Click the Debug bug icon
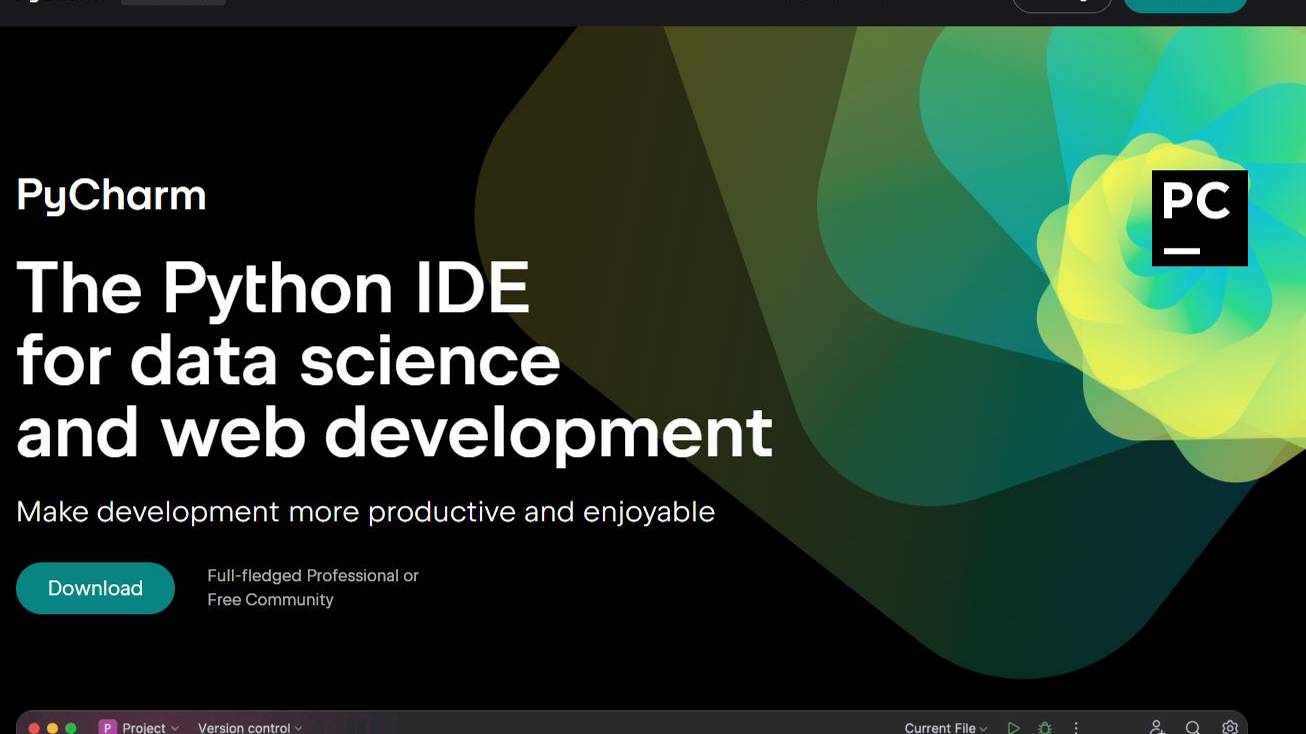Screen dimensions: 1306x734 tap(1045, 728)
